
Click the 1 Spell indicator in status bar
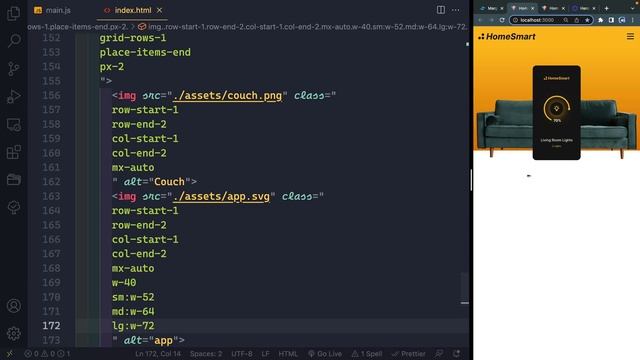367,354
